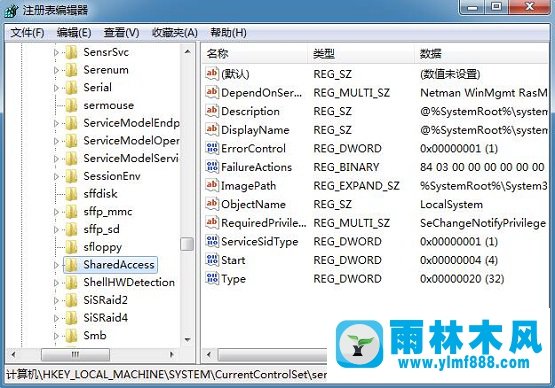Click the SessionEnv folder icon
Screen dimensions: 555x388
[x=71, y=176]
